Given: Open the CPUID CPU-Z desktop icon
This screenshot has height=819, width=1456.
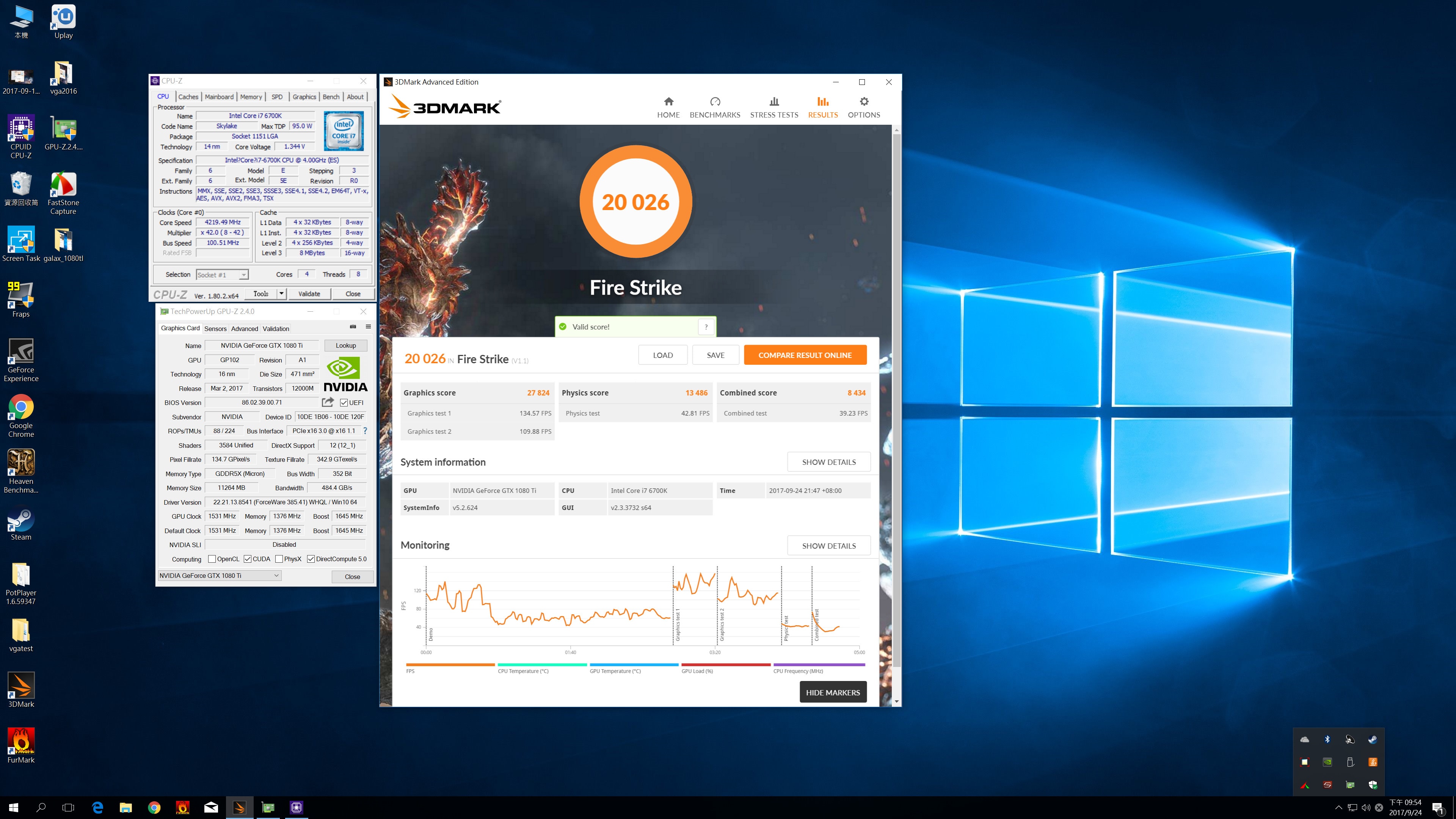Looking at the screenshot, I should [x=21, y=136].
